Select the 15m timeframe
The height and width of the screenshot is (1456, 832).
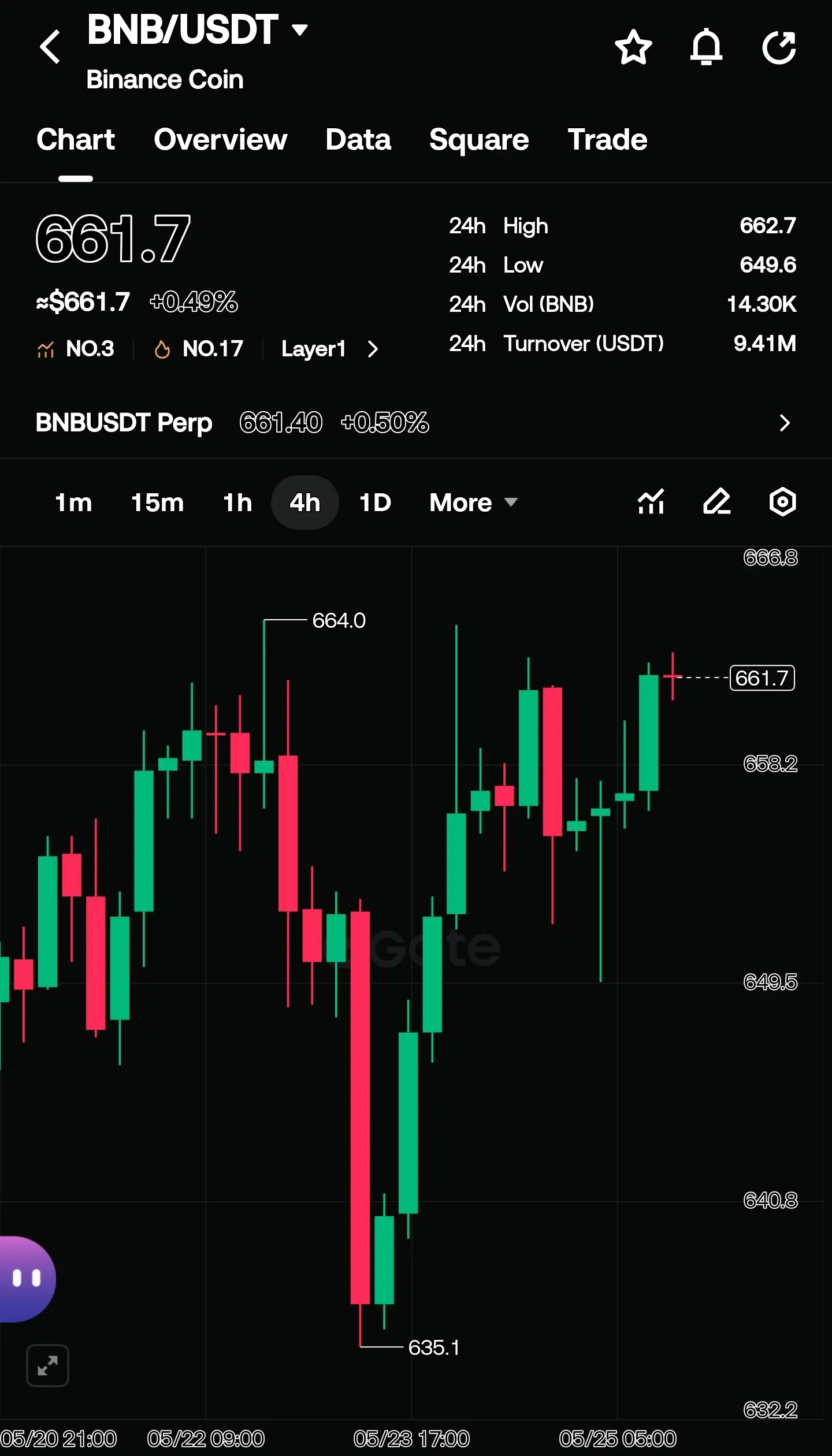158,502
